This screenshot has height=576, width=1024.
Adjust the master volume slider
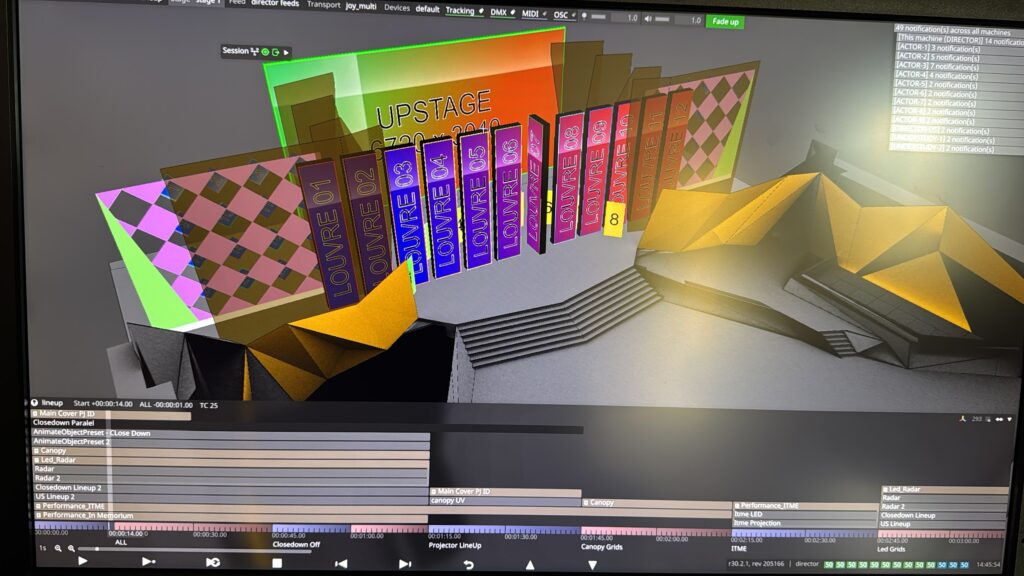(663, 19)
